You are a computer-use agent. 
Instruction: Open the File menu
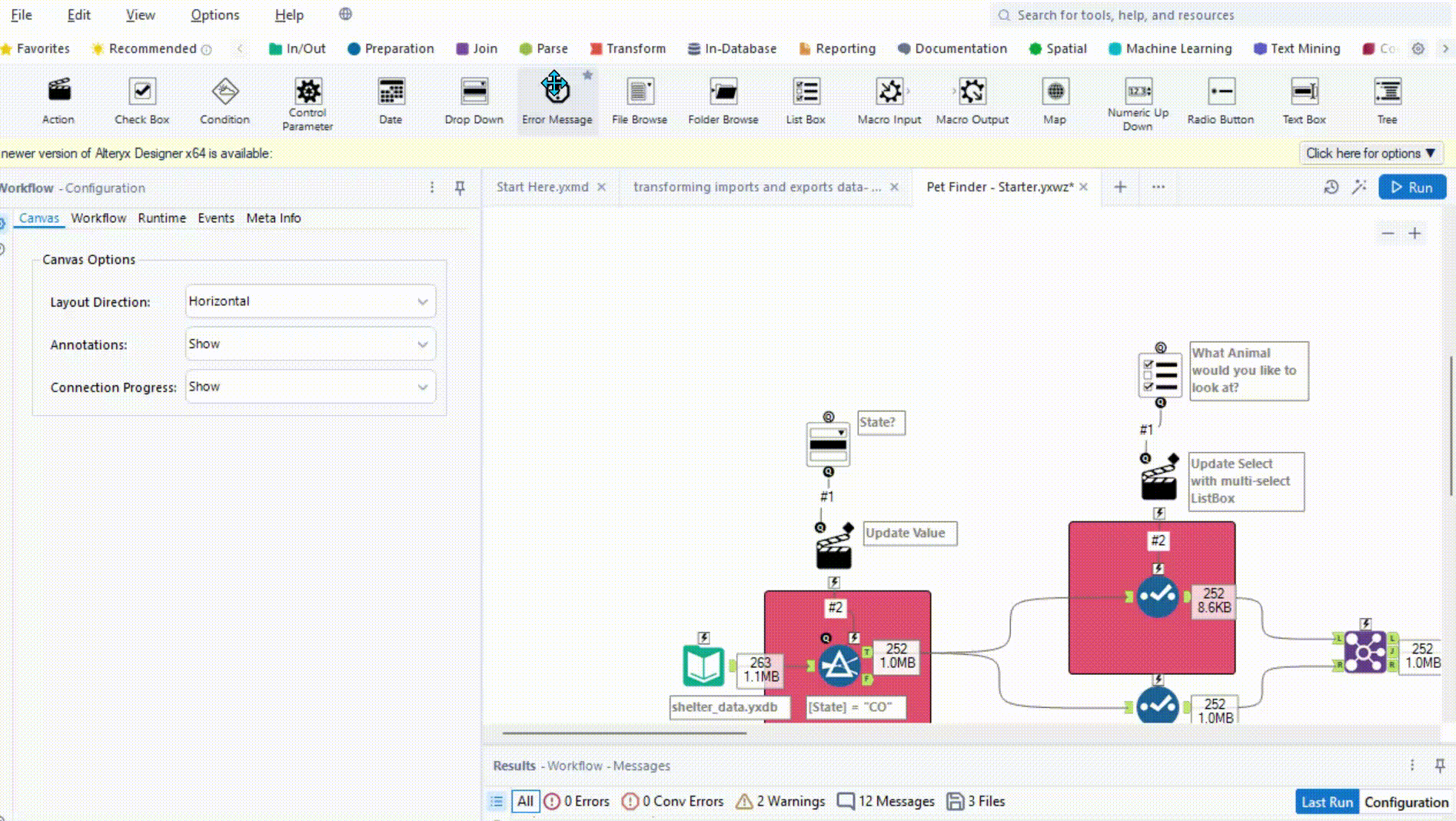coord(22,15)
